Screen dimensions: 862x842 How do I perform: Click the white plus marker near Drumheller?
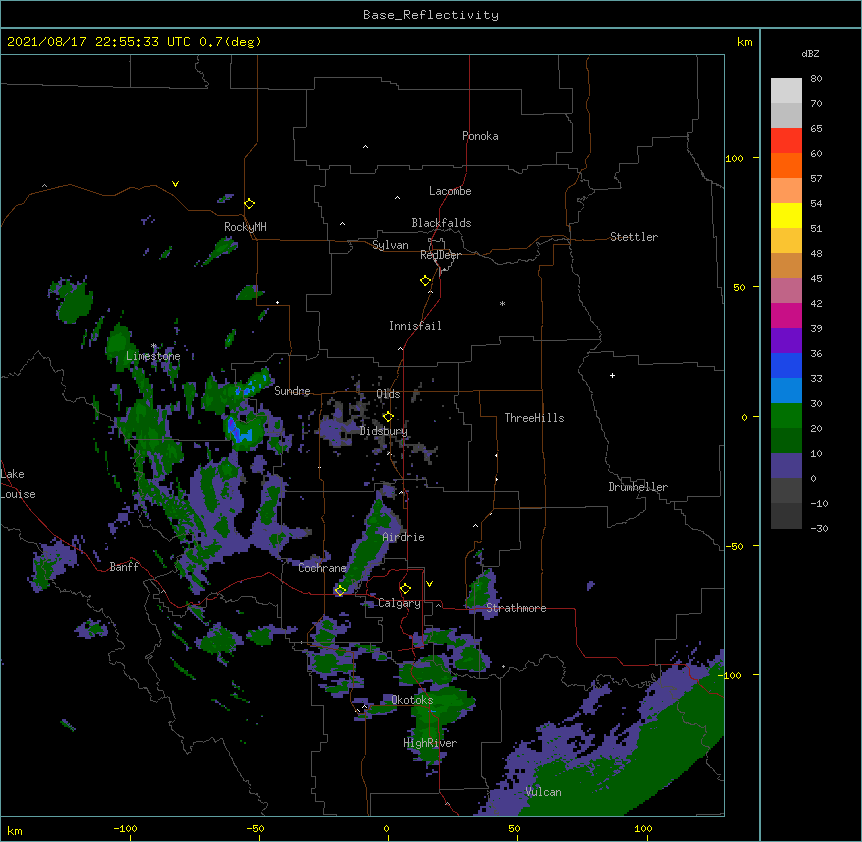click(612, 375)
